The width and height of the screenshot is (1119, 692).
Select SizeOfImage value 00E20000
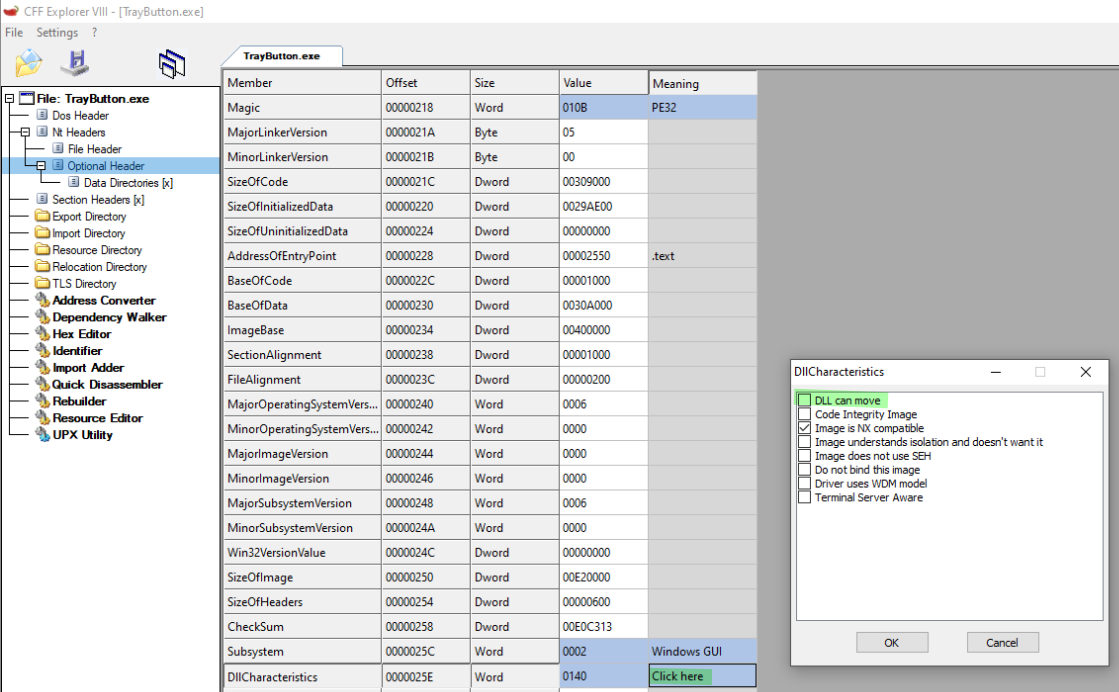click(604, 577)
